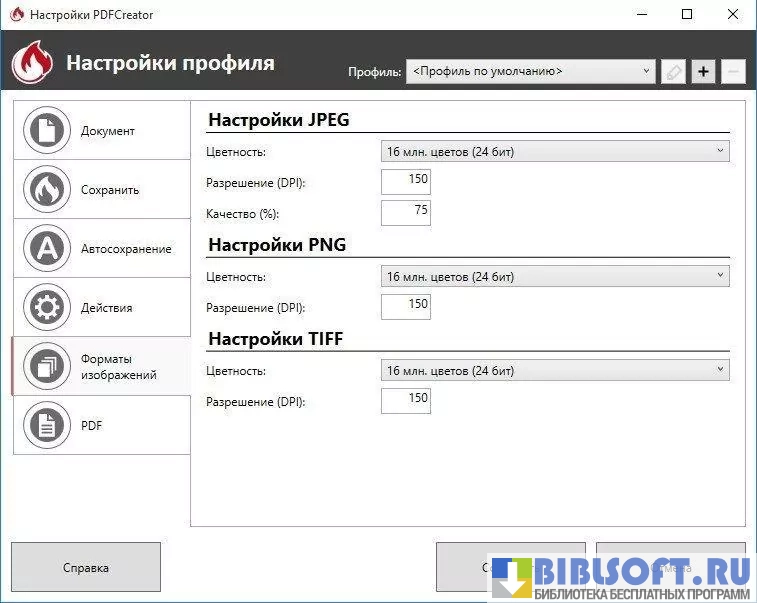757x603 pixels.
Task: Switch to the Действия tab label
Action: tap(107, 308)
